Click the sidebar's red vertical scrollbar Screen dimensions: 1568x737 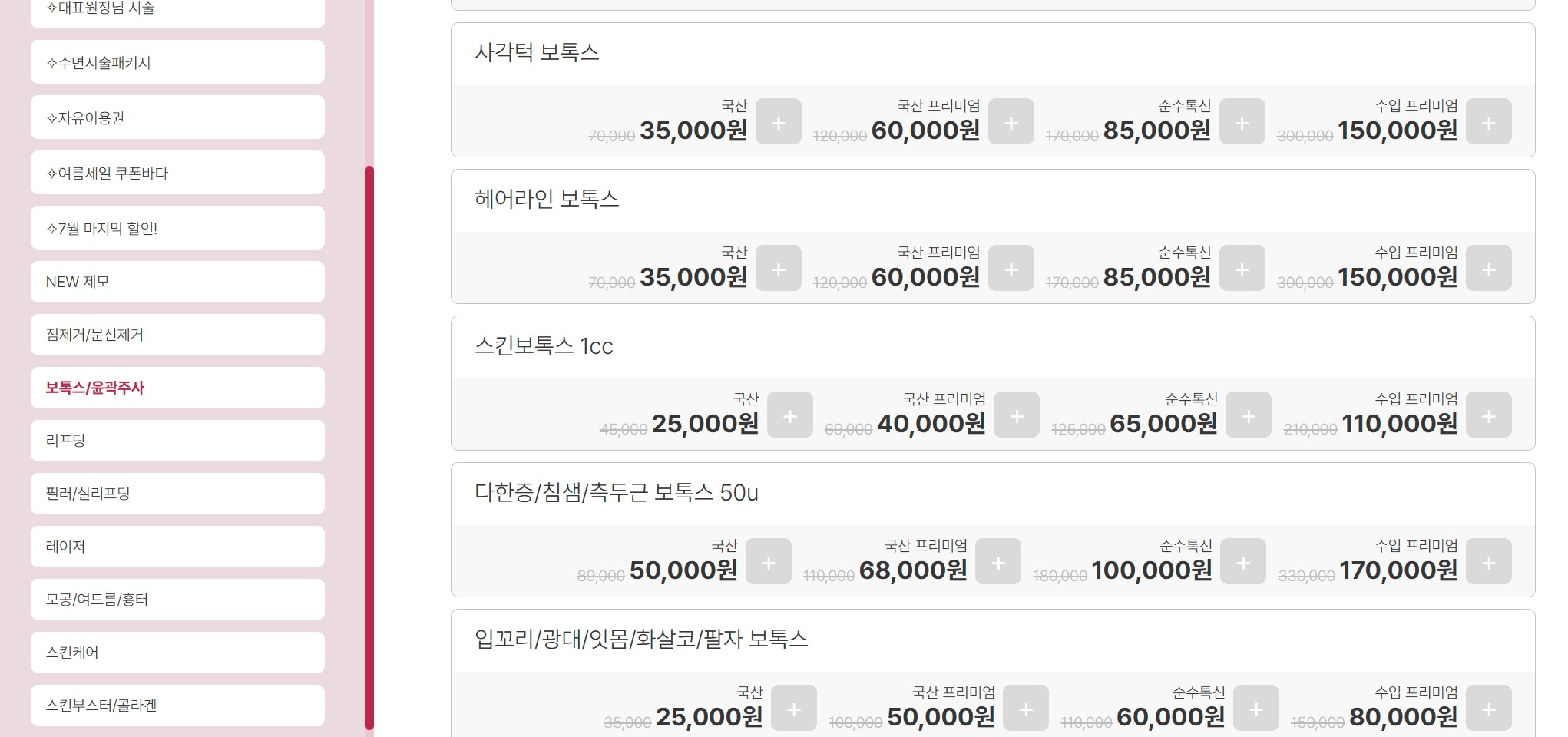(369, 445)
